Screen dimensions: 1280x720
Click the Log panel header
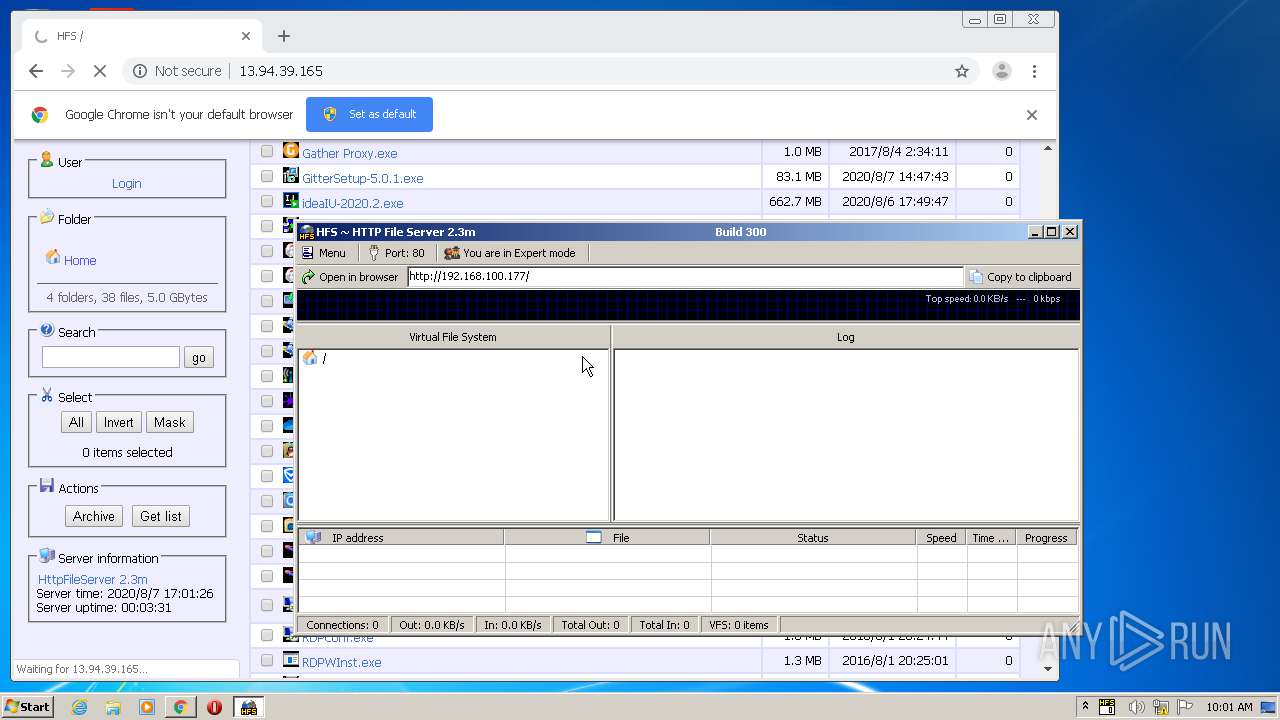click(x=846, y=337)
